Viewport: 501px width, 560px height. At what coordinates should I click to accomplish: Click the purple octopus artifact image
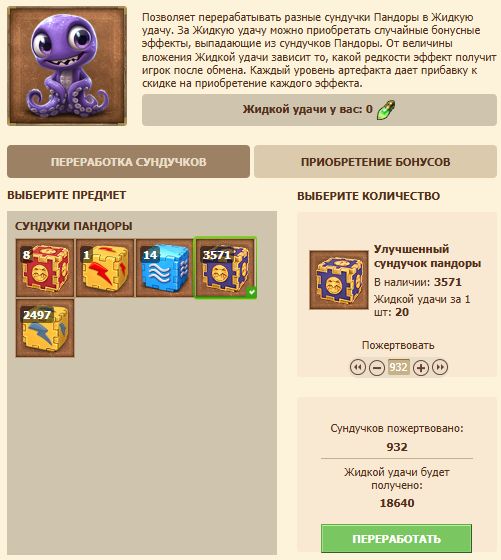pos(67,66)
